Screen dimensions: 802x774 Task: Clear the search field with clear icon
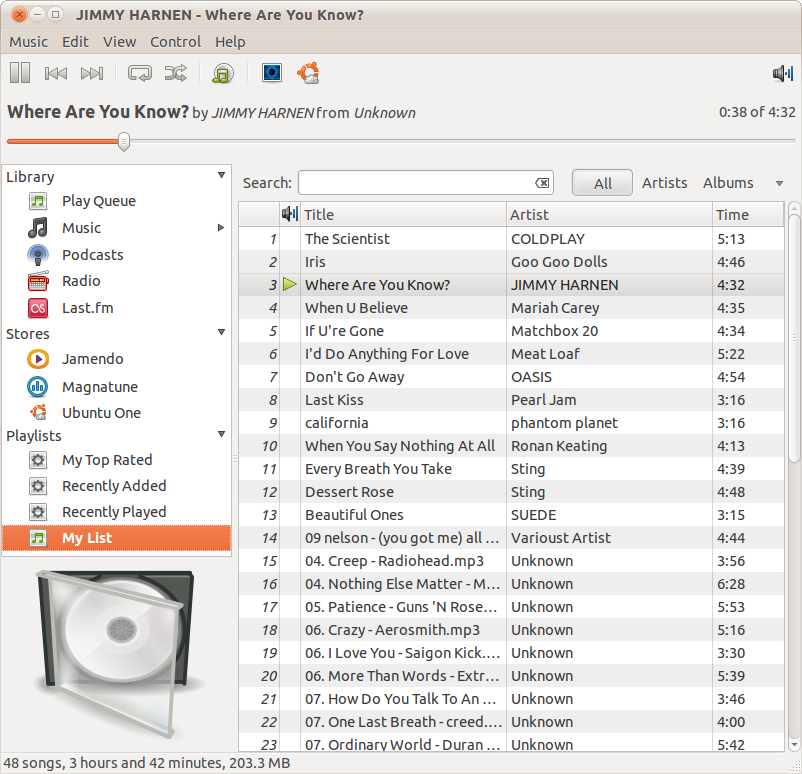(542, 183)
